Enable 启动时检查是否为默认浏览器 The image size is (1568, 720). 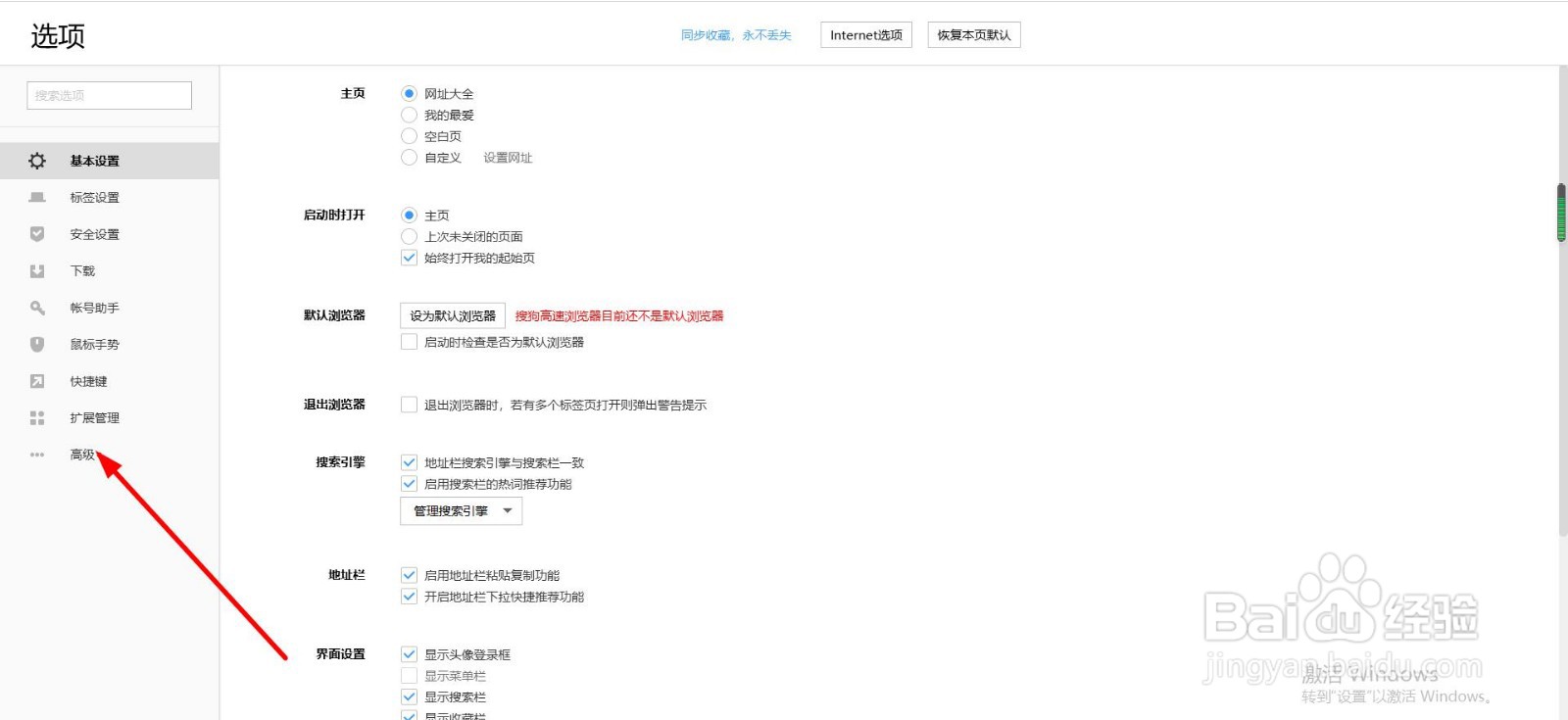click(x=410, y=342)
